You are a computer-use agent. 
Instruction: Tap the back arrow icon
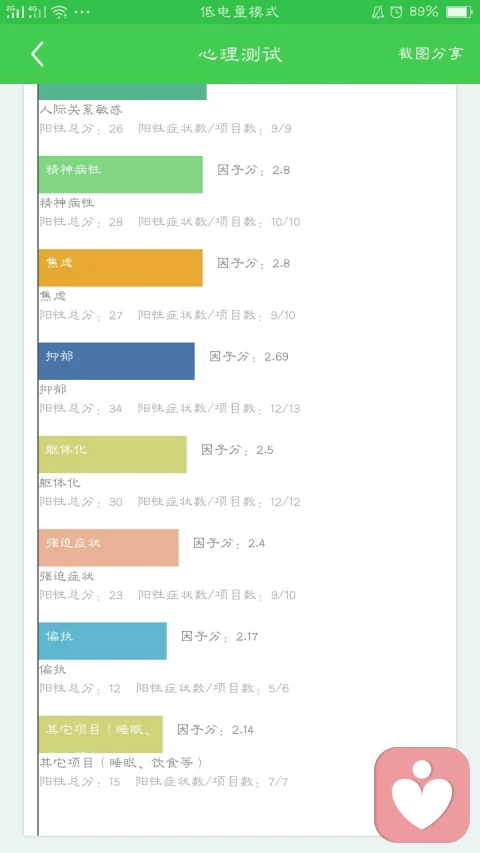click(37, 54)
